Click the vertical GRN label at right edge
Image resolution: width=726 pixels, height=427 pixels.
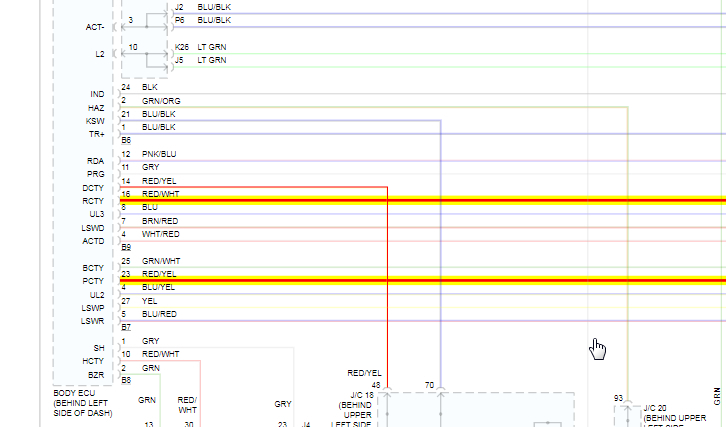click(x=717, y=396)
